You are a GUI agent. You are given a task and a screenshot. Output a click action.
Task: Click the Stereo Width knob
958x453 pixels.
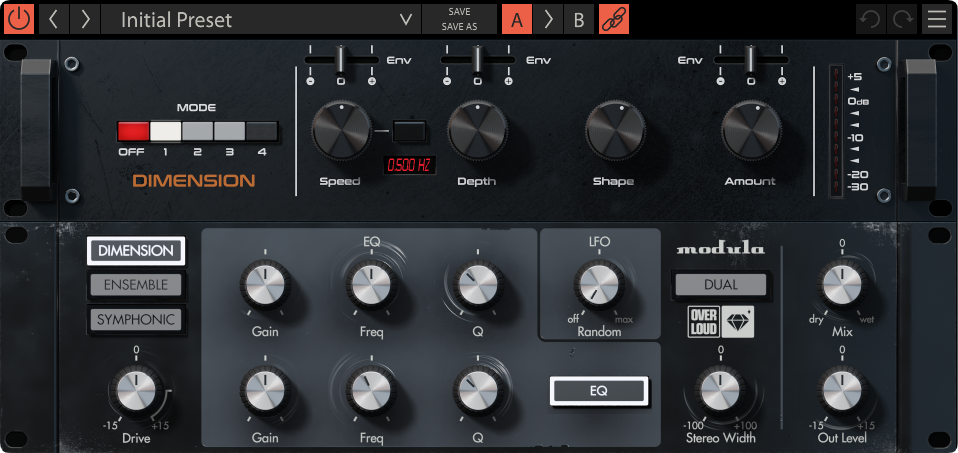(721, 391)
